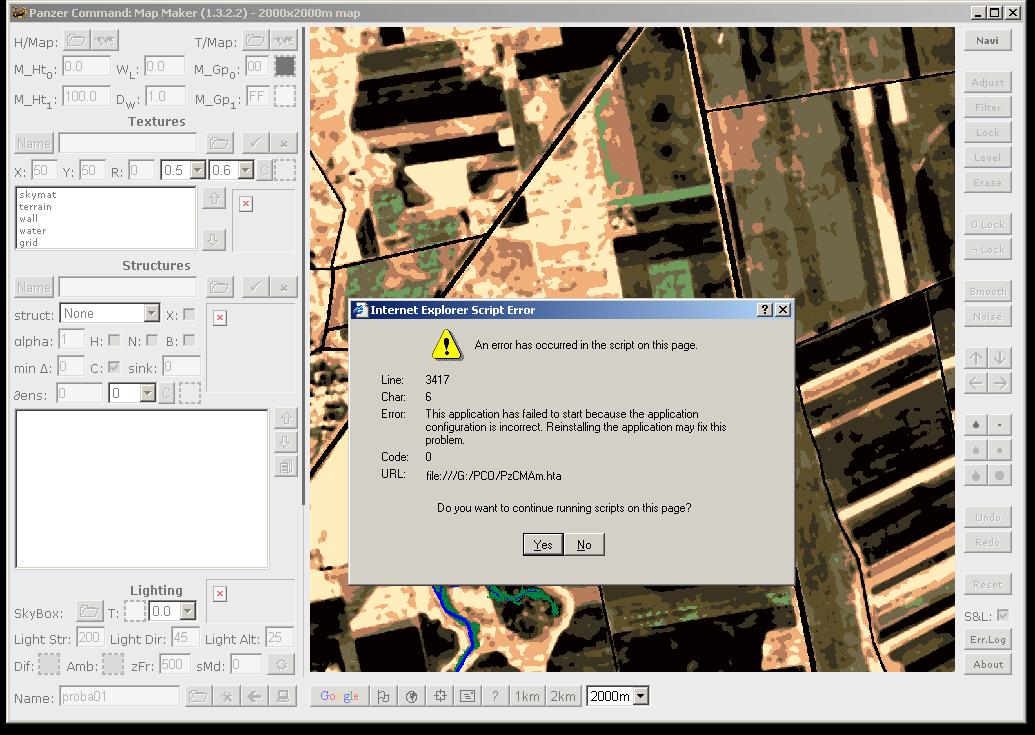Browse structures with Structures folder icon
This screenshot has width=1035, height=735.
pos(219,287)
